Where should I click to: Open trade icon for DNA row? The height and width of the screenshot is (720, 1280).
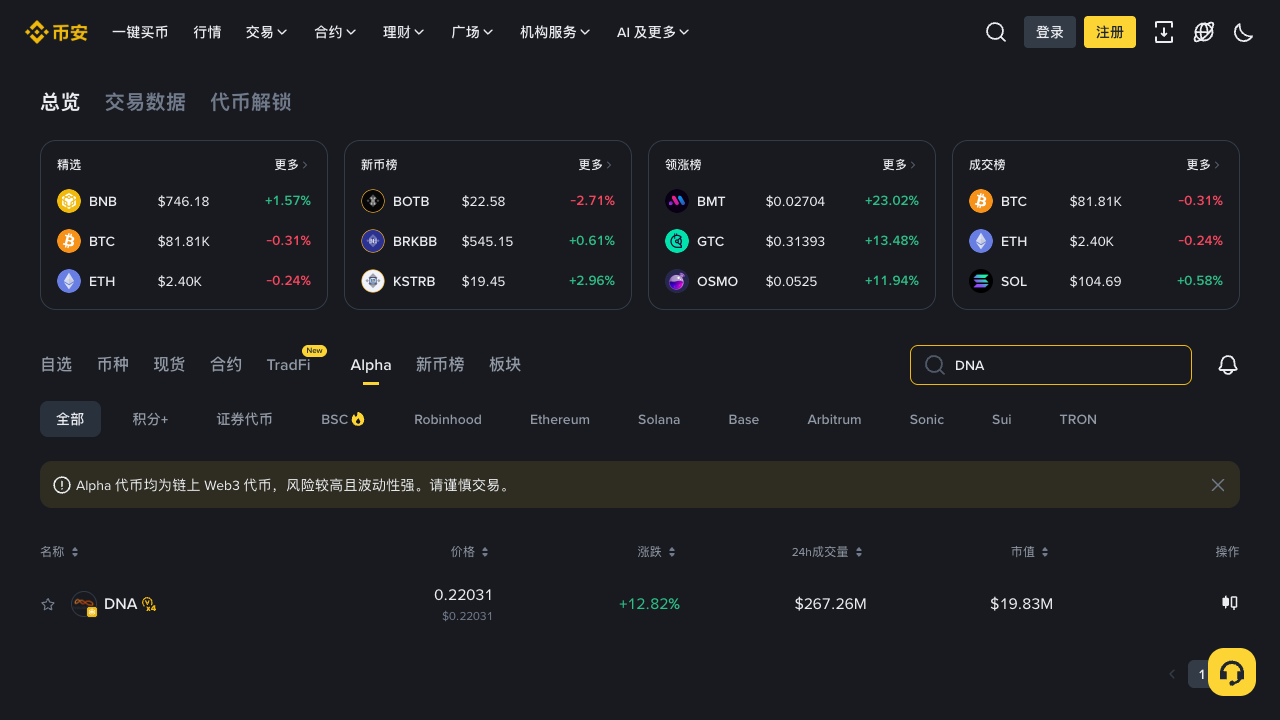1230,602
